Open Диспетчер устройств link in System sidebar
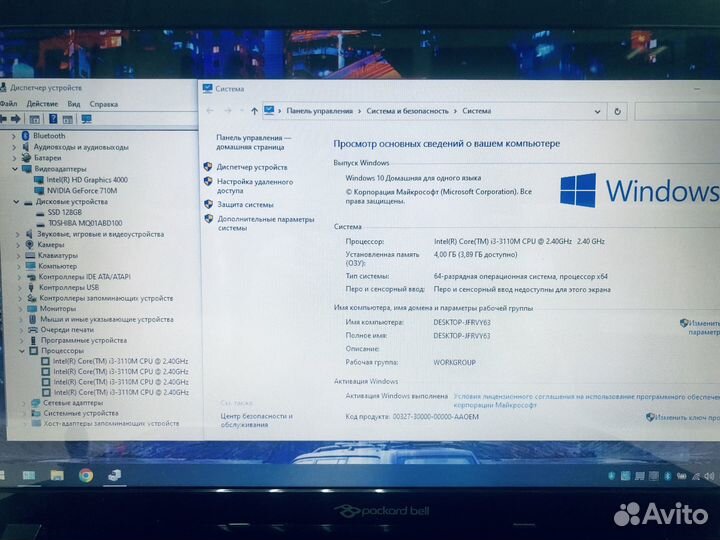 tap(252, 167)
